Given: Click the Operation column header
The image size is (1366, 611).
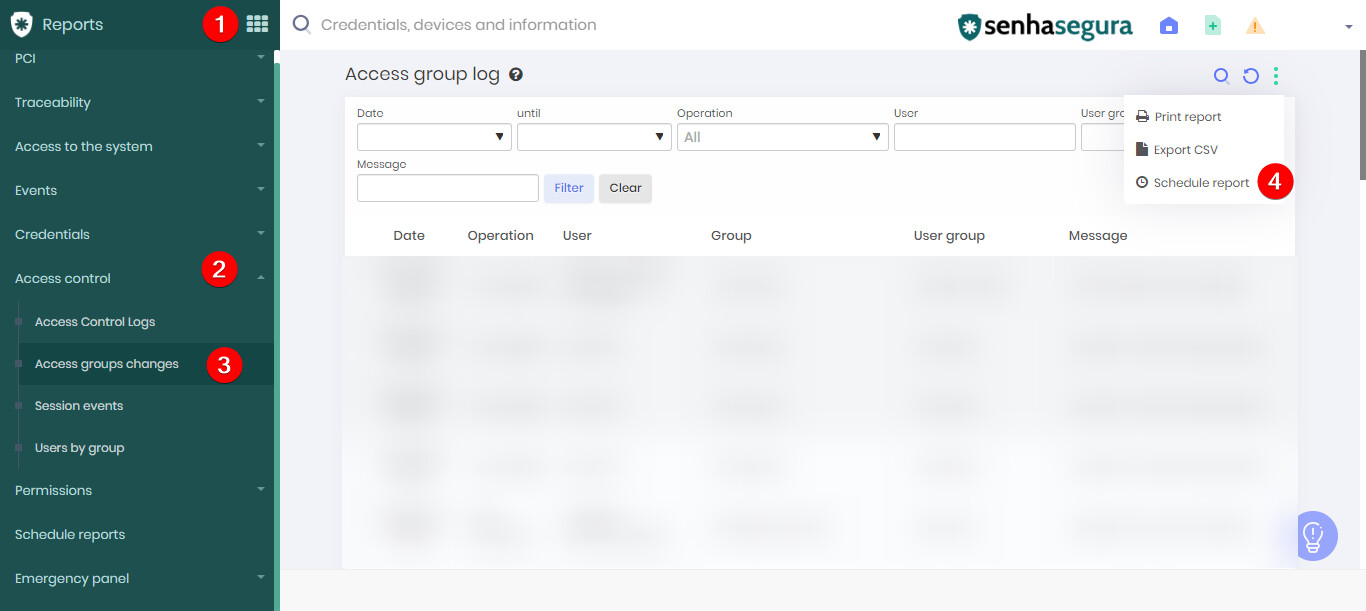Looking at the screenshot, I should coord(501,236).
